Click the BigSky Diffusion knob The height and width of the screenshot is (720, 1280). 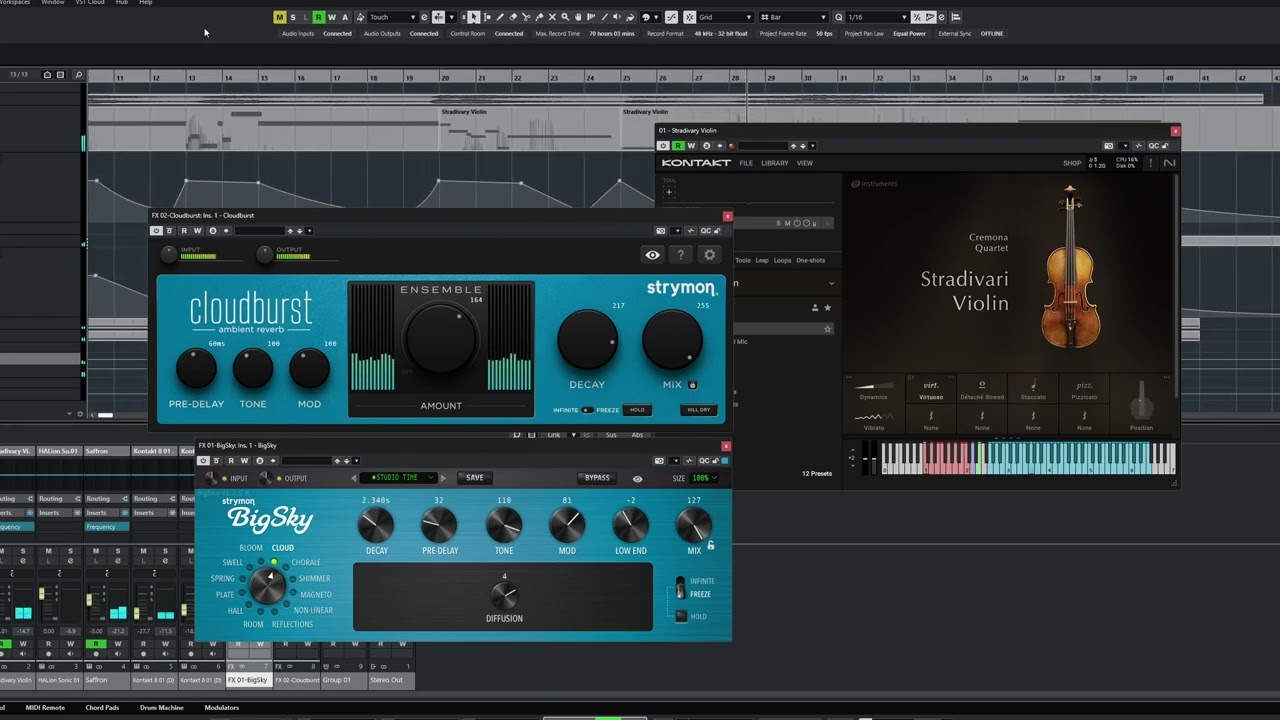coord(504,596)
